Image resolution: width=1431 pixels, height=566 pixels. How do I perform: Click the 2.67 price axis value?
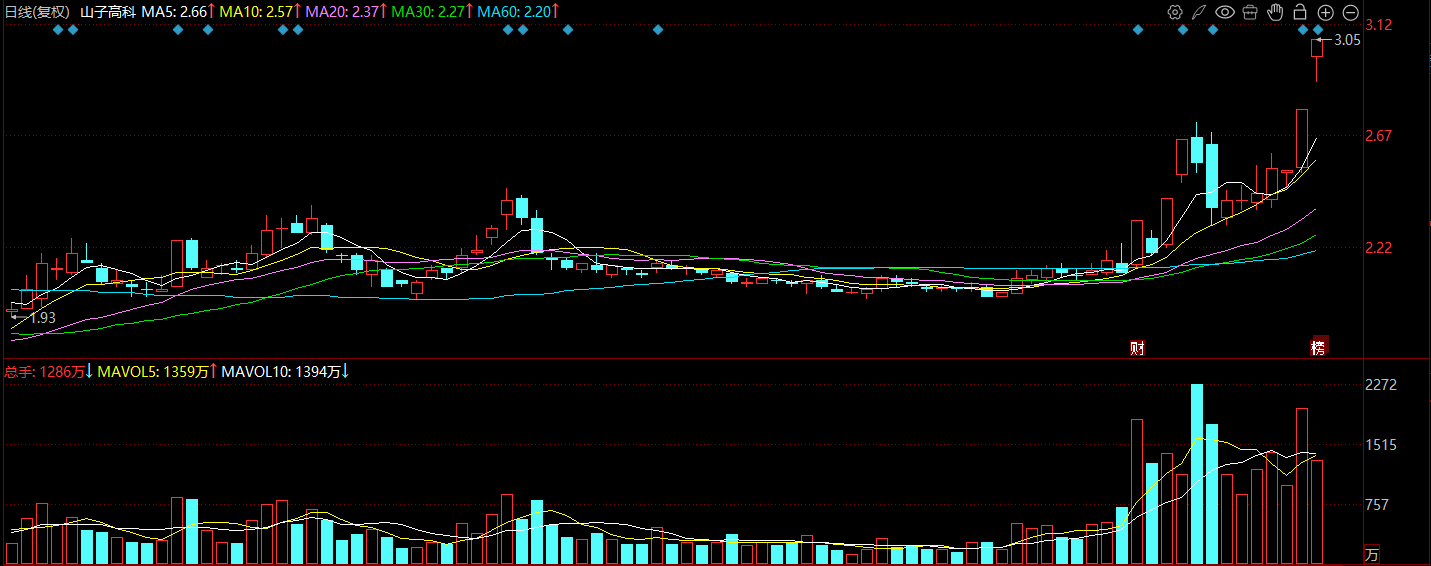1379,136
